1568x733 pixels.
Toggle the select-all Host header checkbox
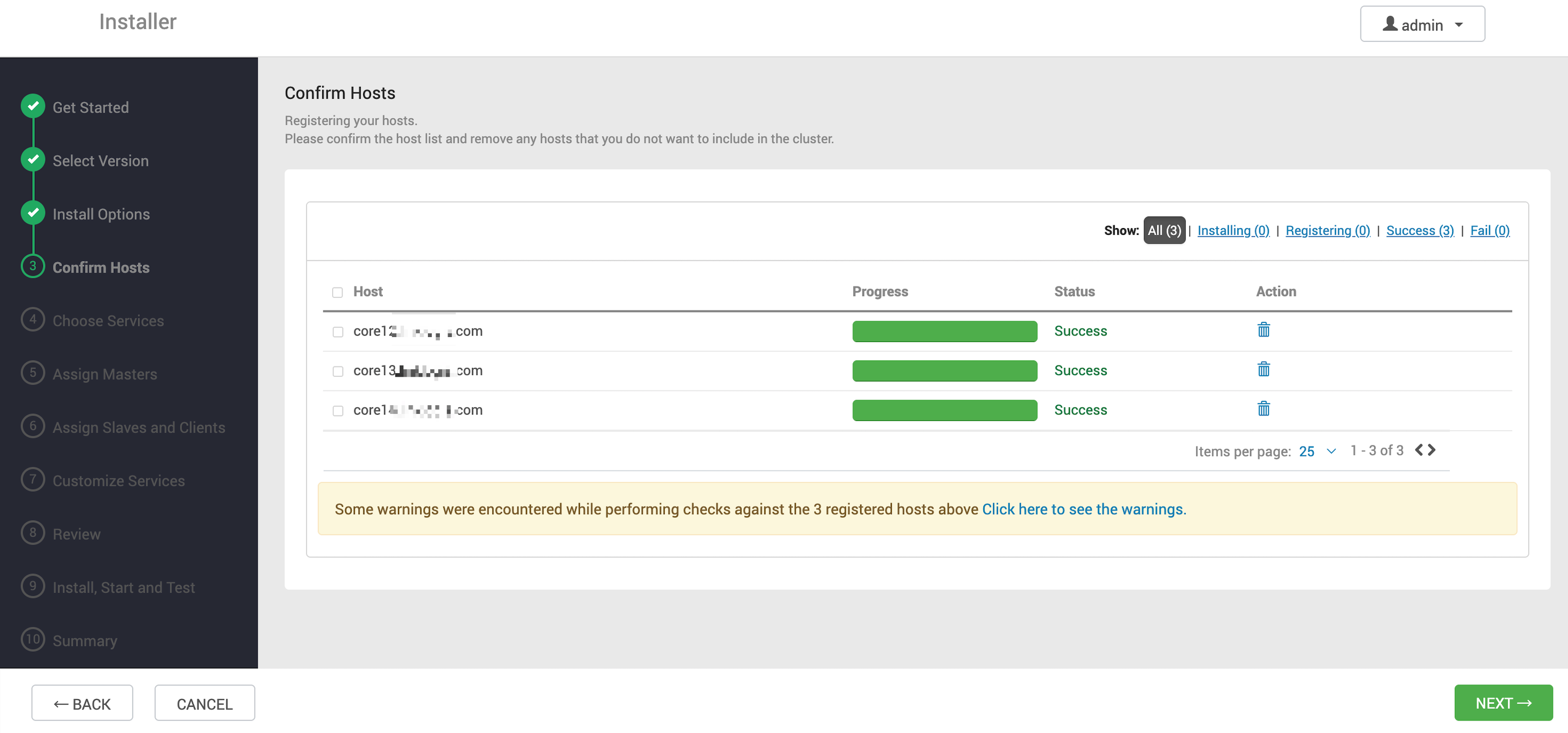click(337, 292)
